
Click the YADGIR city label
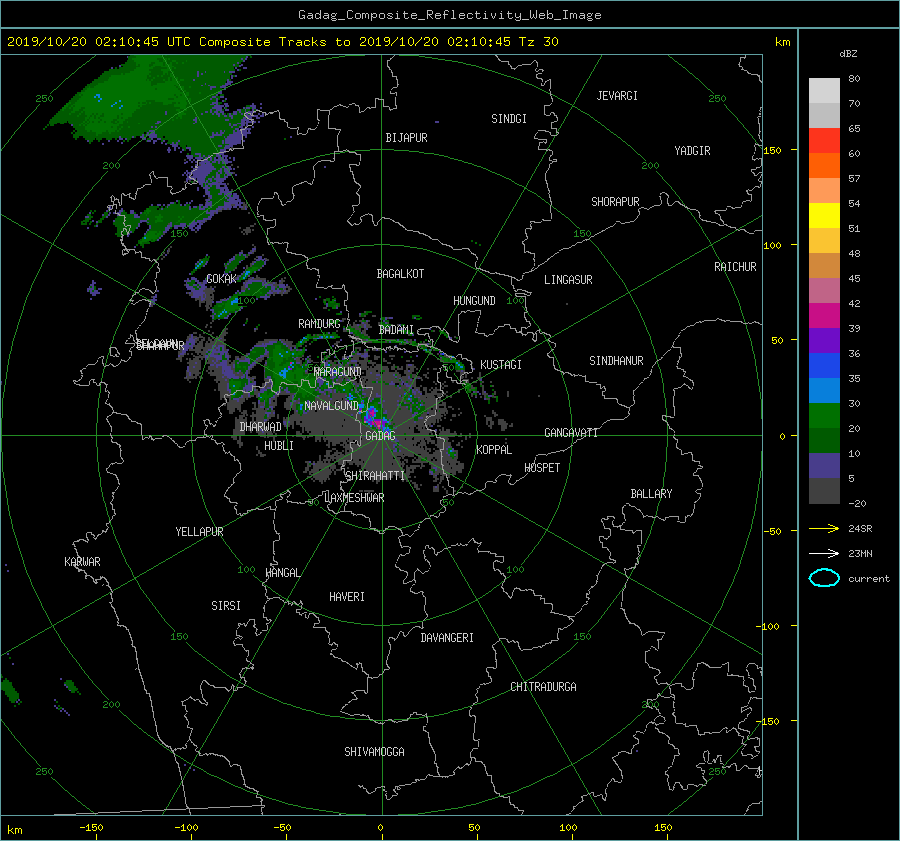[x=692, y=151]
